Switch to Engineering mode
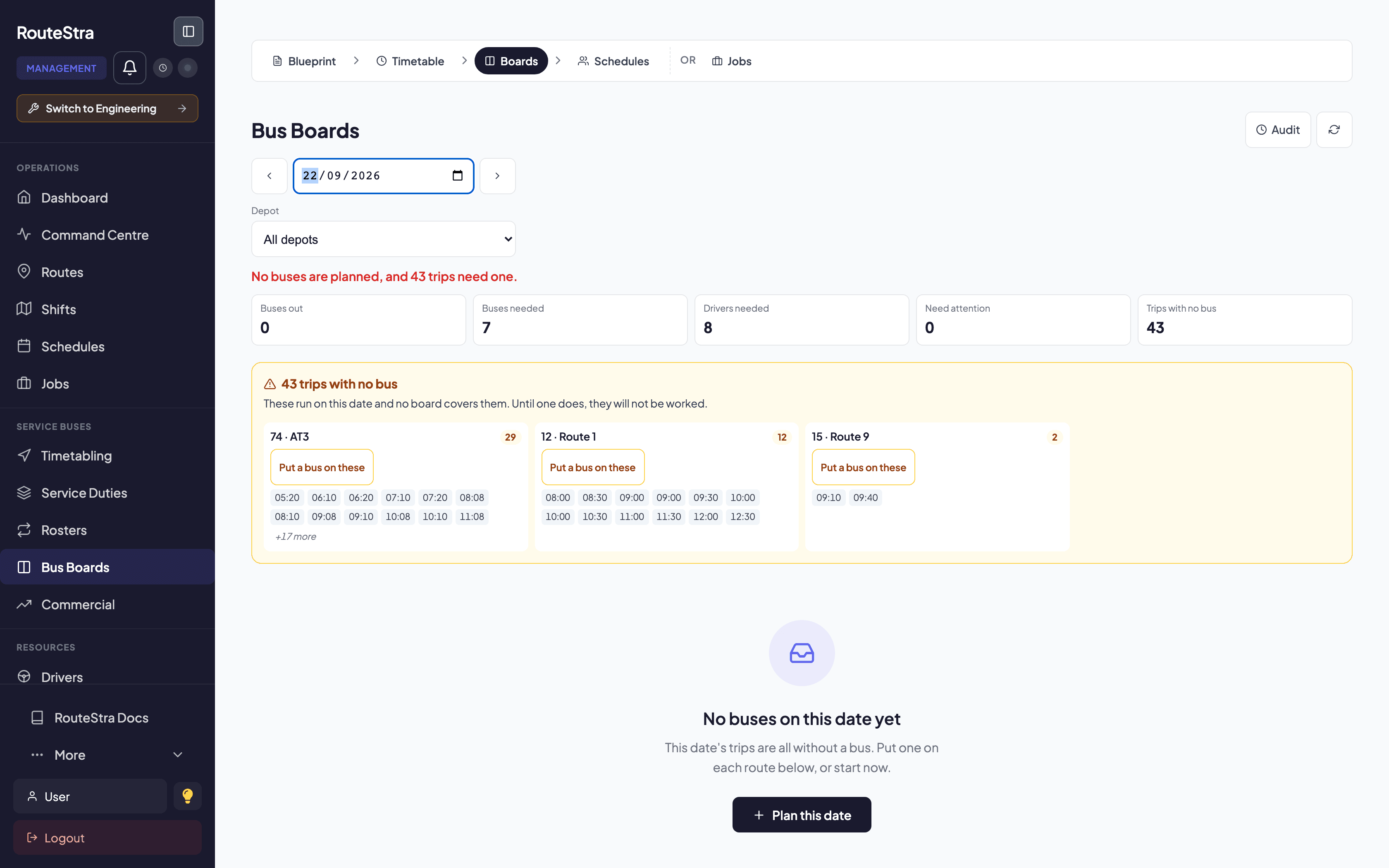1389x868 pixels. click(107, 108)
